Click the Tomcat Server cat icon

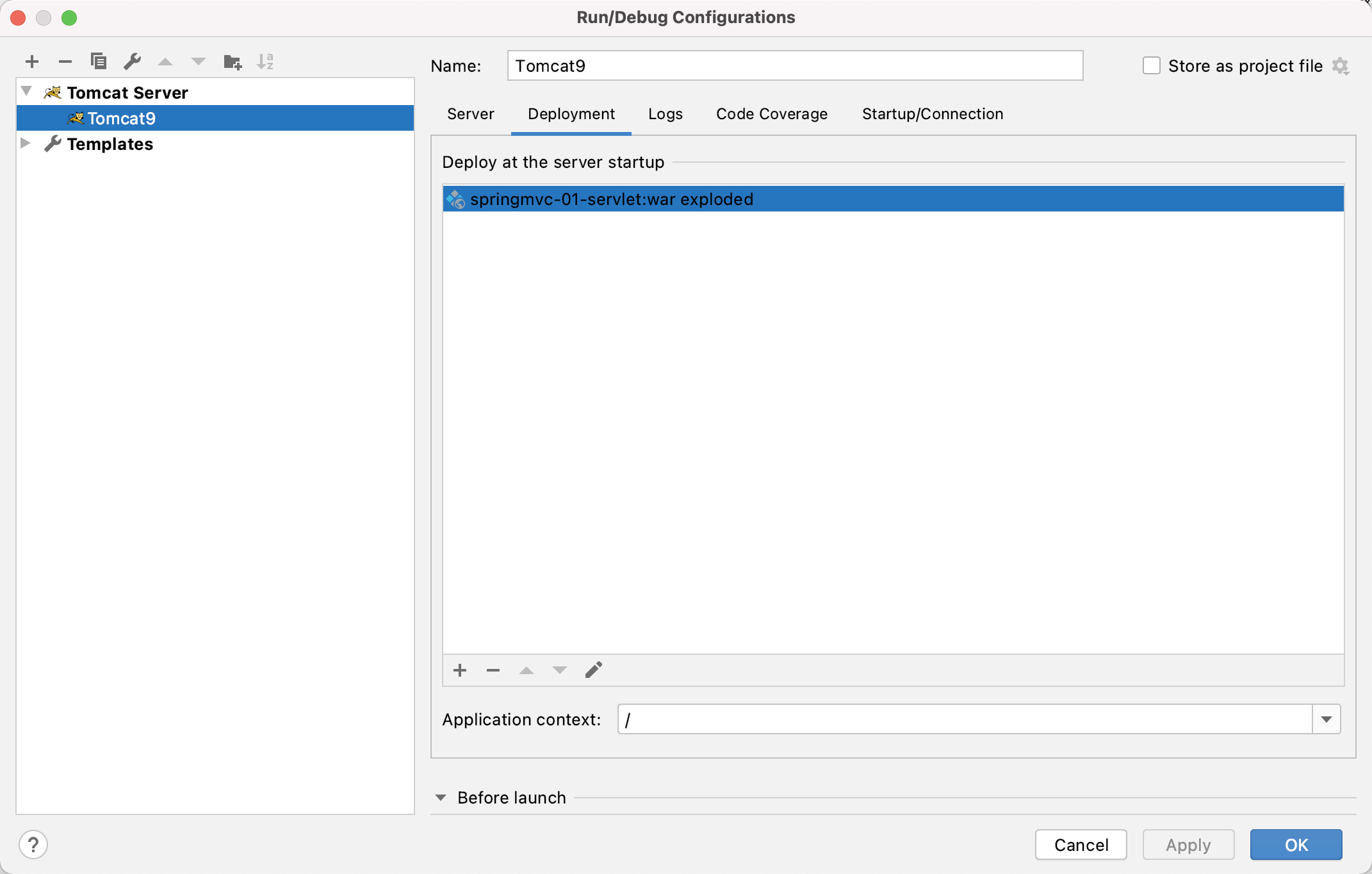click(53, 92)
